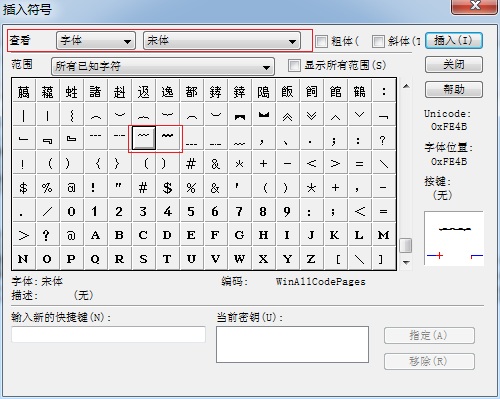Expand the 所有已知字符 range dropdown
The image size is (500, 399).
(x=163, y=66)
